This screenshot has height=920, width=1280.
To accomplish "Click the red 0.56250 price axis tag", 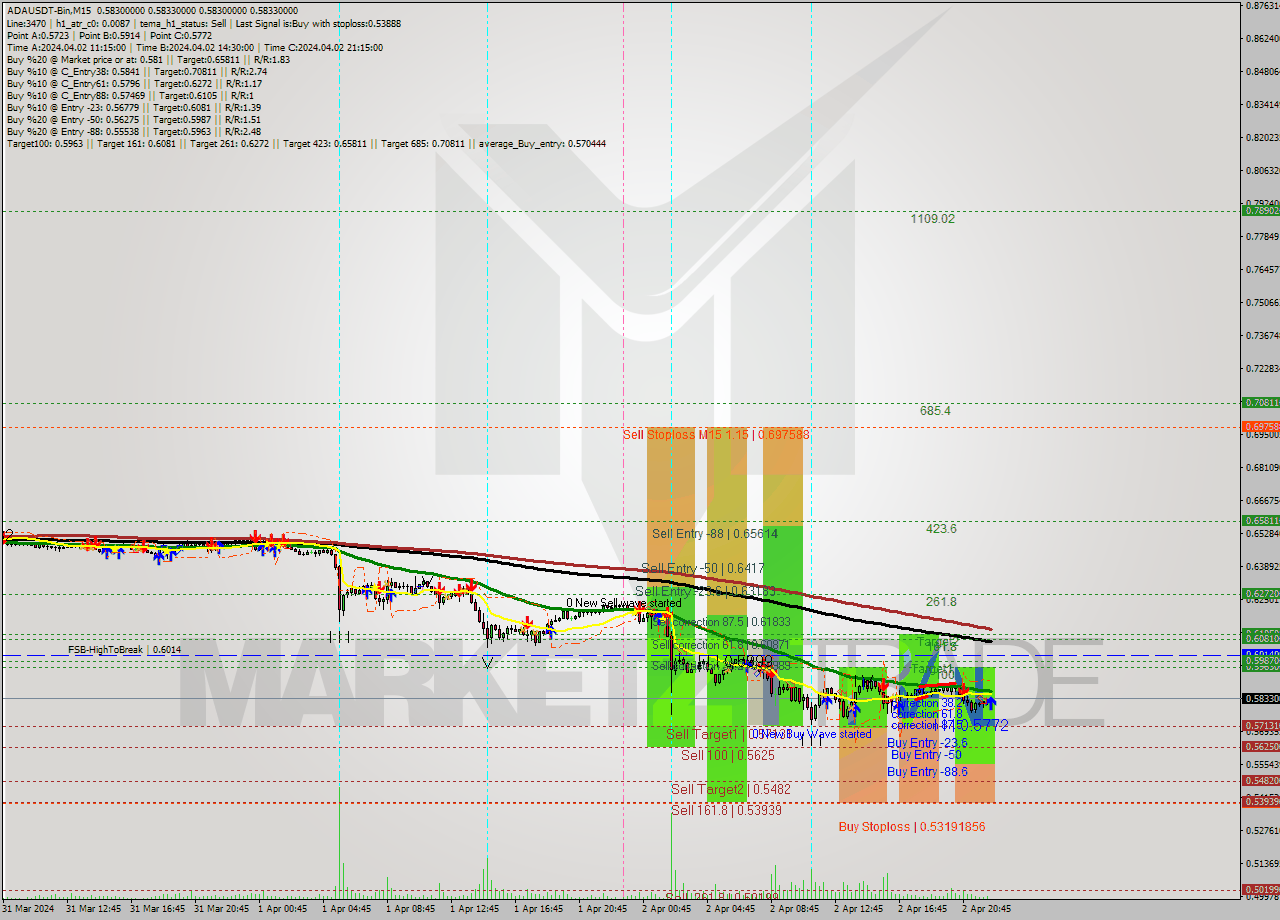I will 1260,746.
